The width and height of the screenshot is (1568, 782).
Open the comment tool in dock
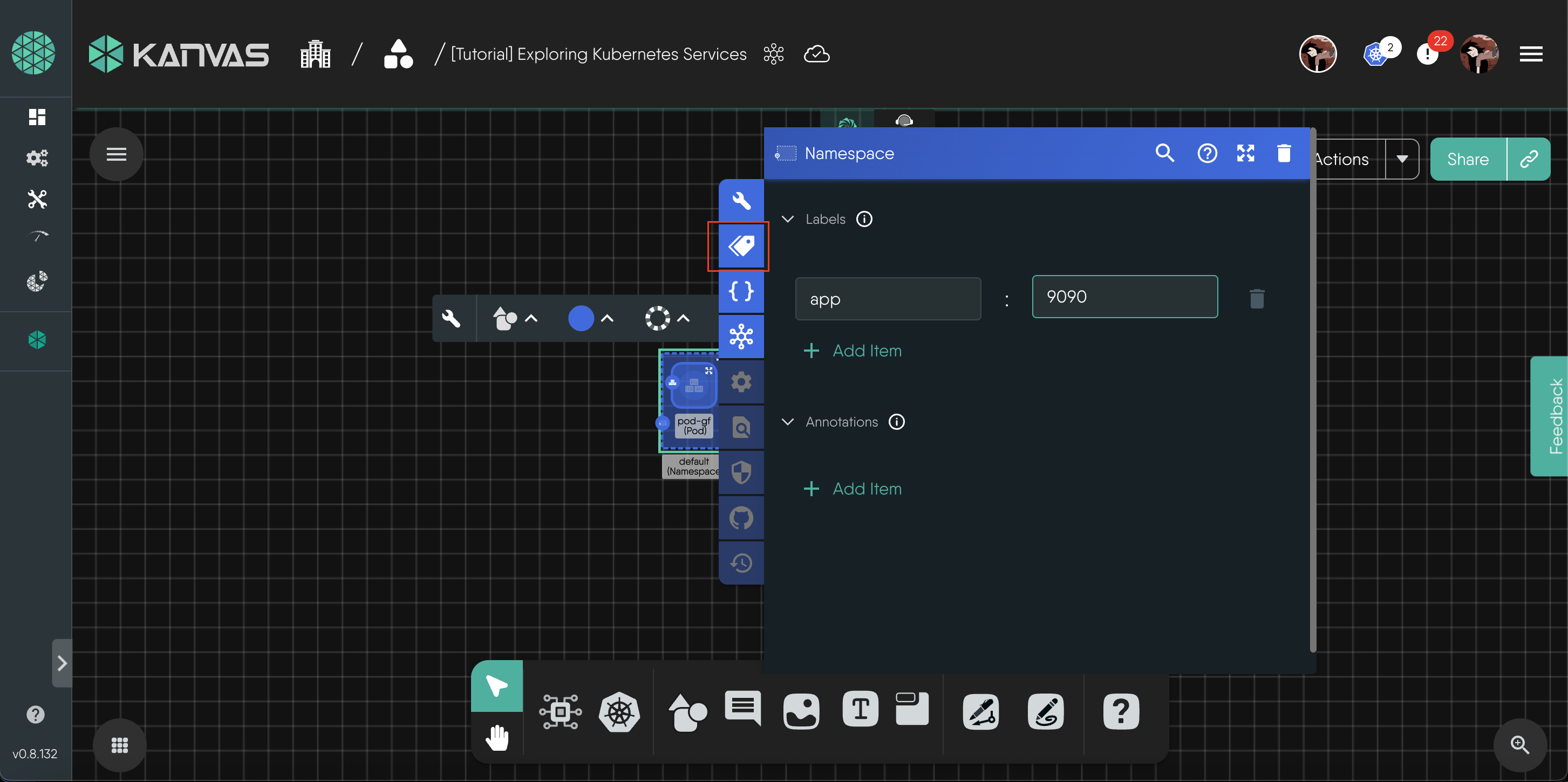coord(742,708)
